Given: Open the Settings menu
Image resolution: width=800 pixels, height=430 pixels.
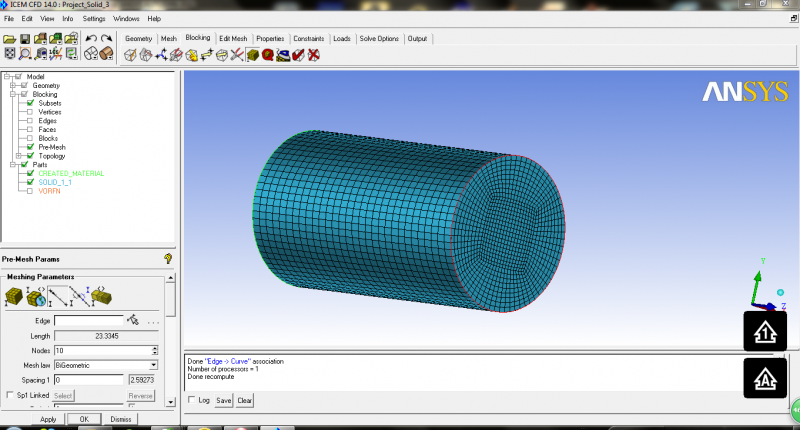Looking at the screenshot, I should click(94, 18).
